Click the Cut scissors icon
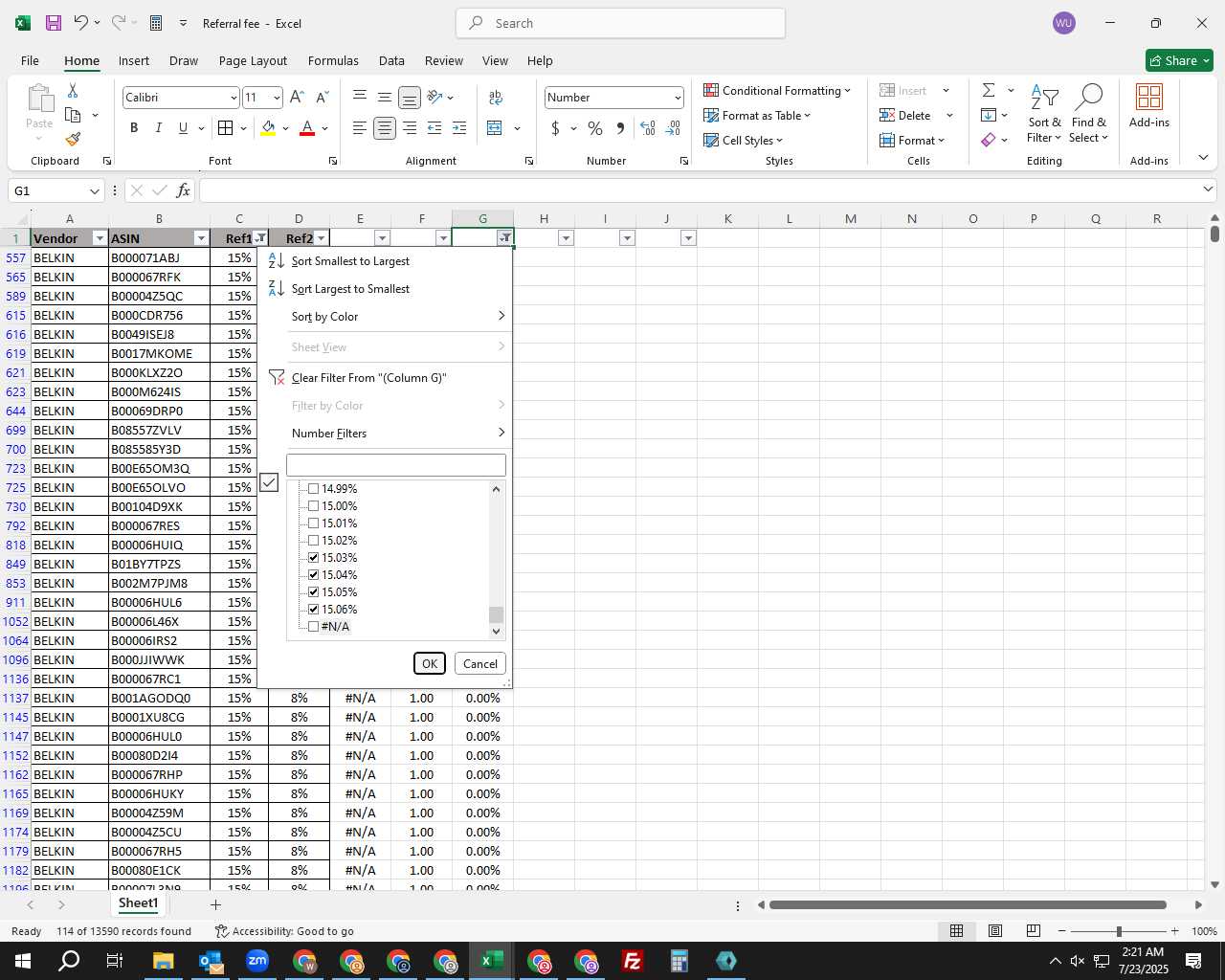Screen dimensions: 1225x980 [x=73, y=90]
